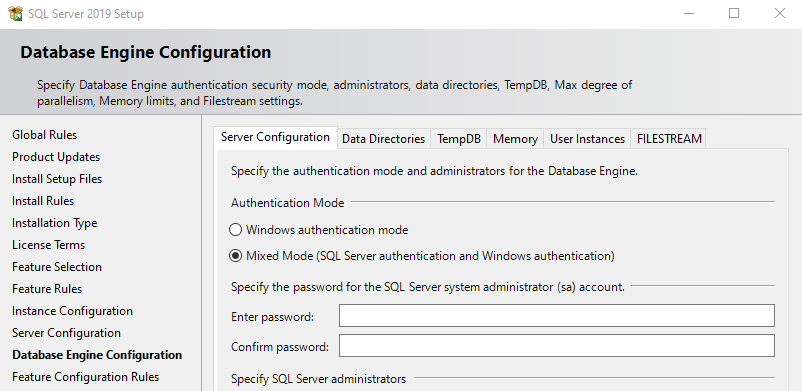
Task: Minimize the SQL Server 2019 Setup window
Action: (x=689, y=13)
